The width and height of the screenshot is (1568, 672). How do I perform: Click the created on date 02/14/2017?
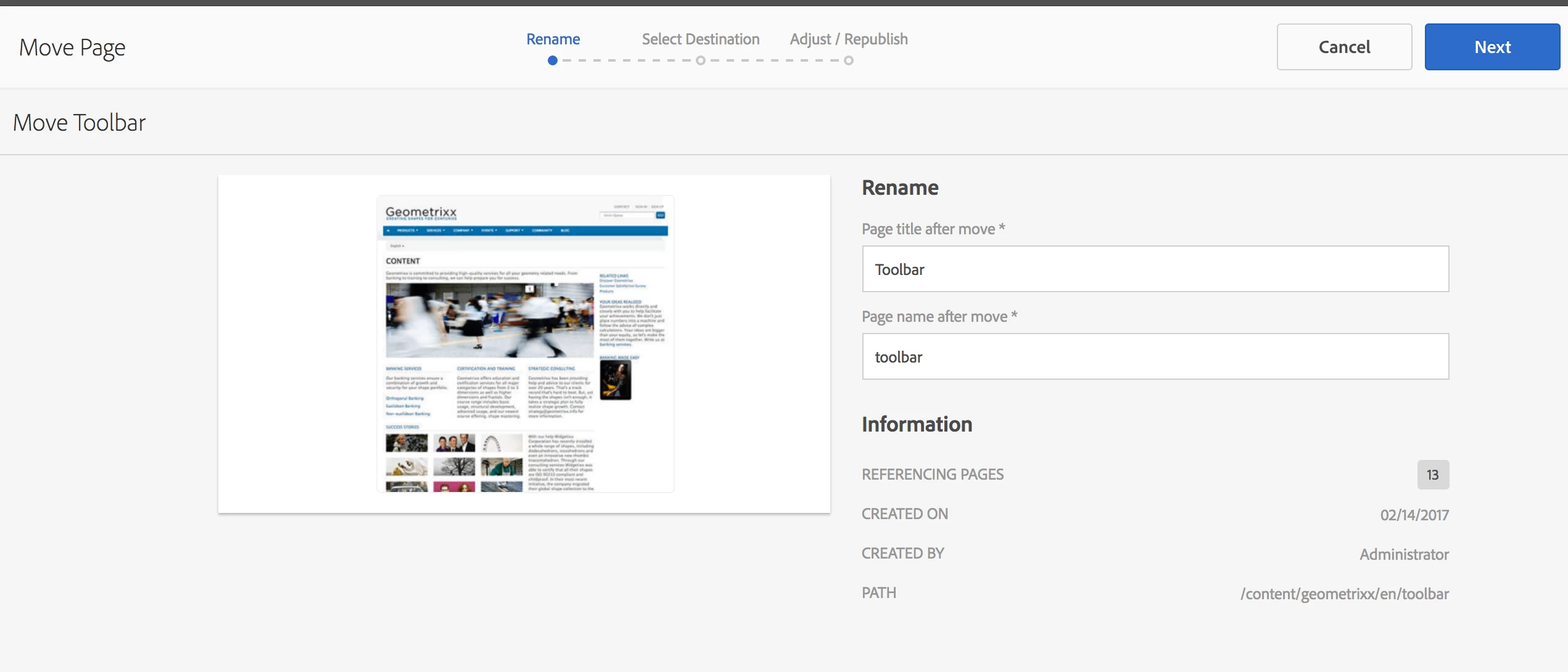[x=1414, y=515]
